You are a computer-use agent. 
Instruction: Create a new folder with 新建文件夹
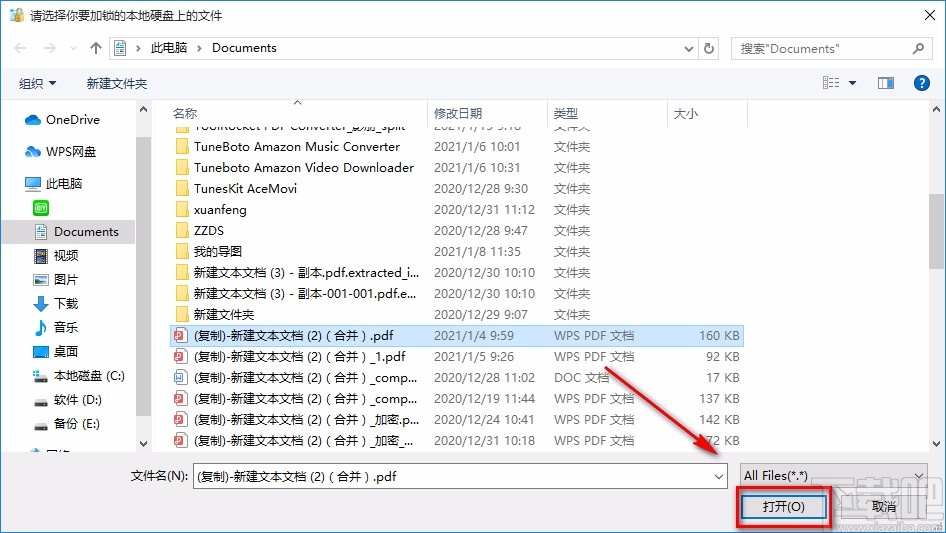[x=117, y=83]
